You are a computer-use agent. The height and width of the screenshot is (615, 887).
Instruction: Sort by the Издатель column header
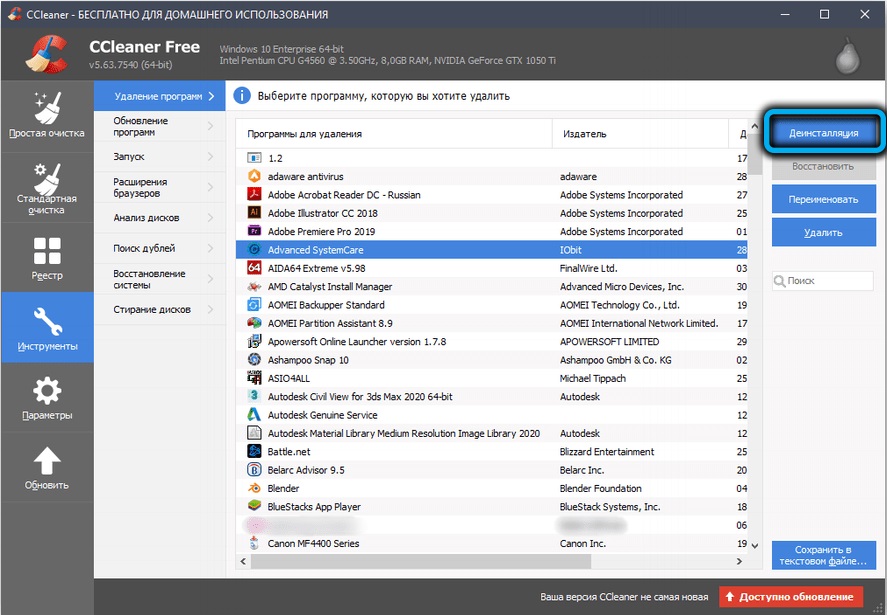(x=640, y=134)
